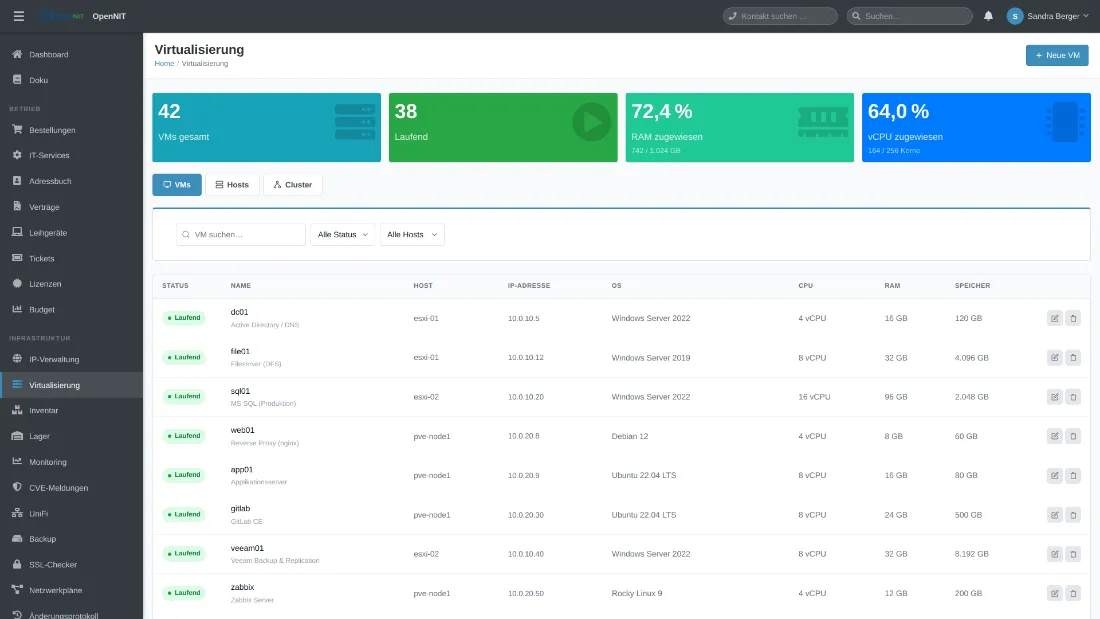Create a VM with Neue VM button
The image size is (1100, 619).
pos(1057,55)
